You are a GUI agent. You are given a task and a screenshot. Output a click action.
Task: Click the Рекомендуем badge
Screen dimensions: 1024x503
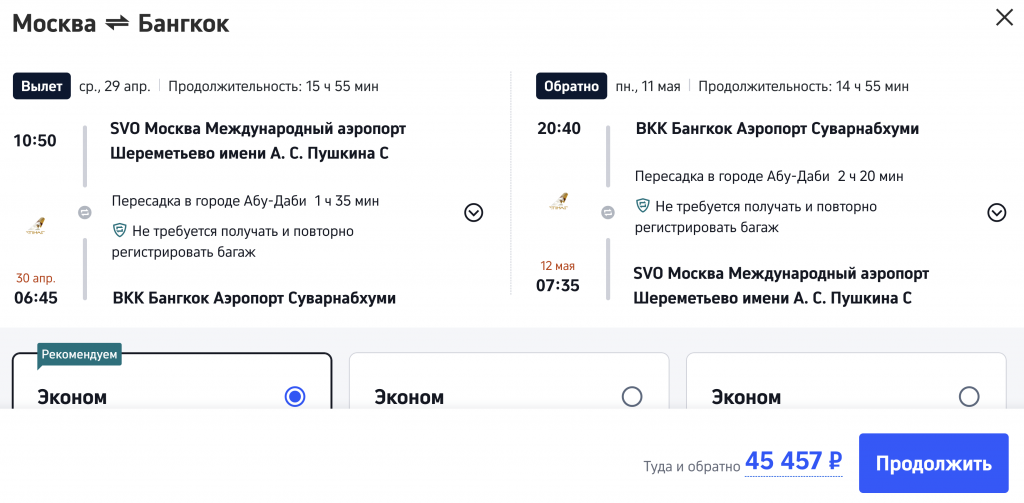(81, 354)
